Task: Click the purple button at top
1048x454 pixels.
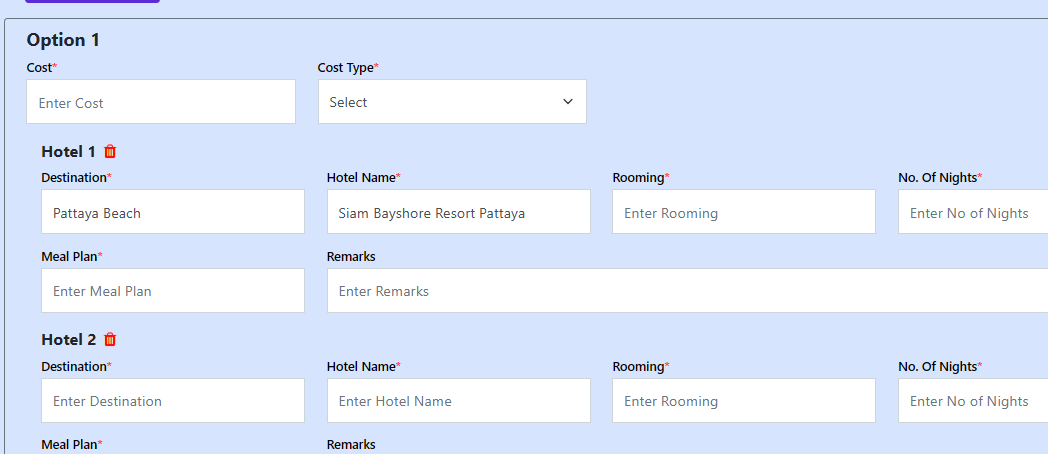Action: [x=92, y=1]
